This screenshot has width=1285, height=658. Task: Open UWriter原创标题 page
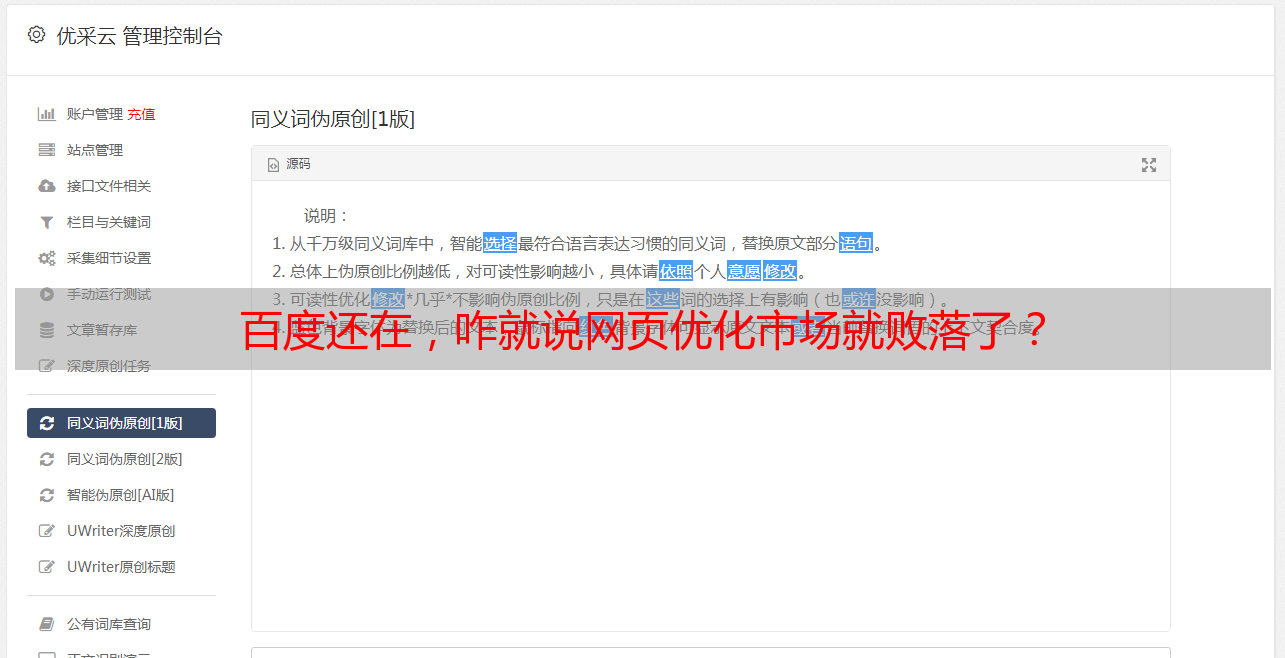point(121,567)
